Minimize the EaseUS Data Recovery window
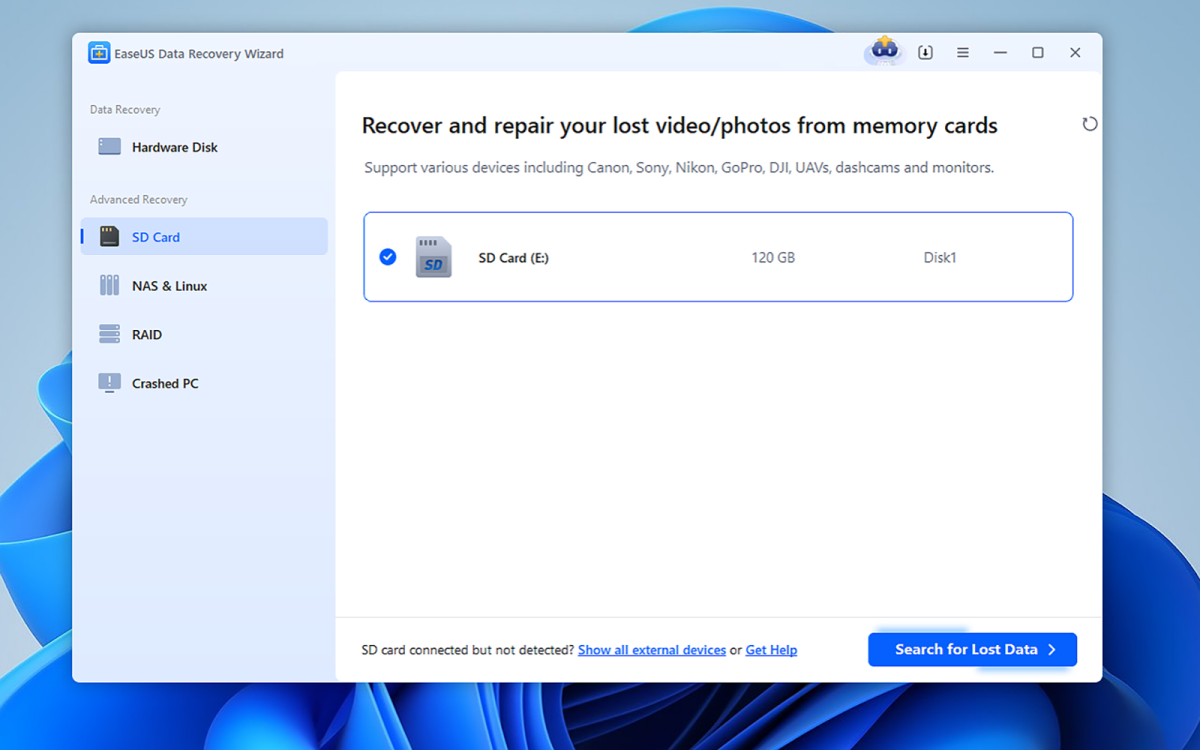Image resolution: width=1200 pixels, height=750 pixels. (x=1000, y=53)
